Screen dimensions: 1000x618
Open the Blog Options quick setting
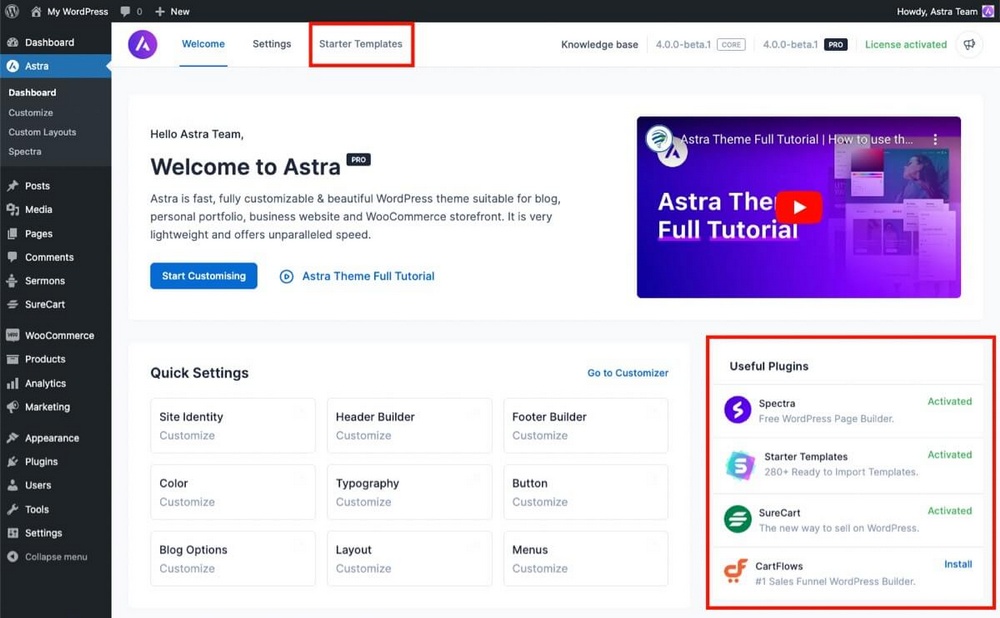pyautogui.click(x=233, y=559)
